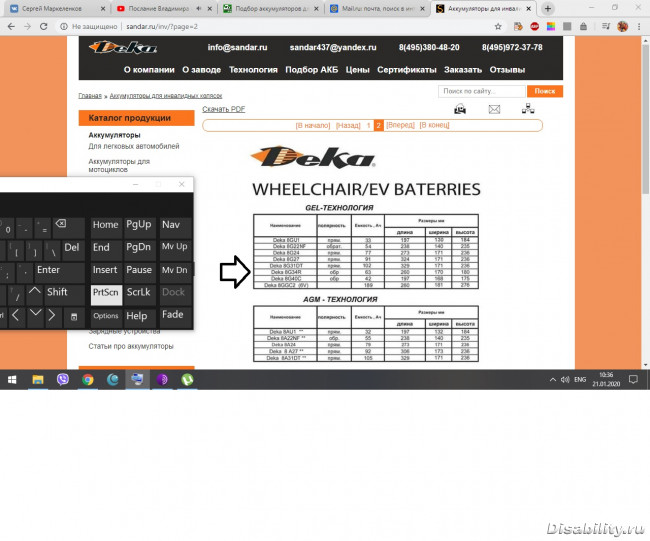Open Подбор АКБ menu item
This screenshot has height=541, width=650.
[x=311, y=70]
